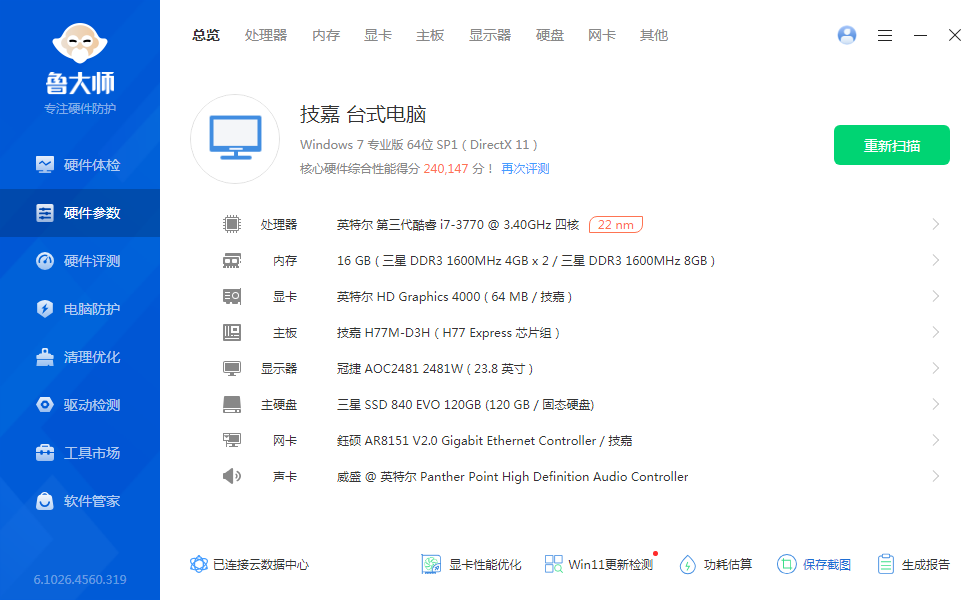Click 生成报告 to generate report
The image size is (980, 600).
click(913, 564)
